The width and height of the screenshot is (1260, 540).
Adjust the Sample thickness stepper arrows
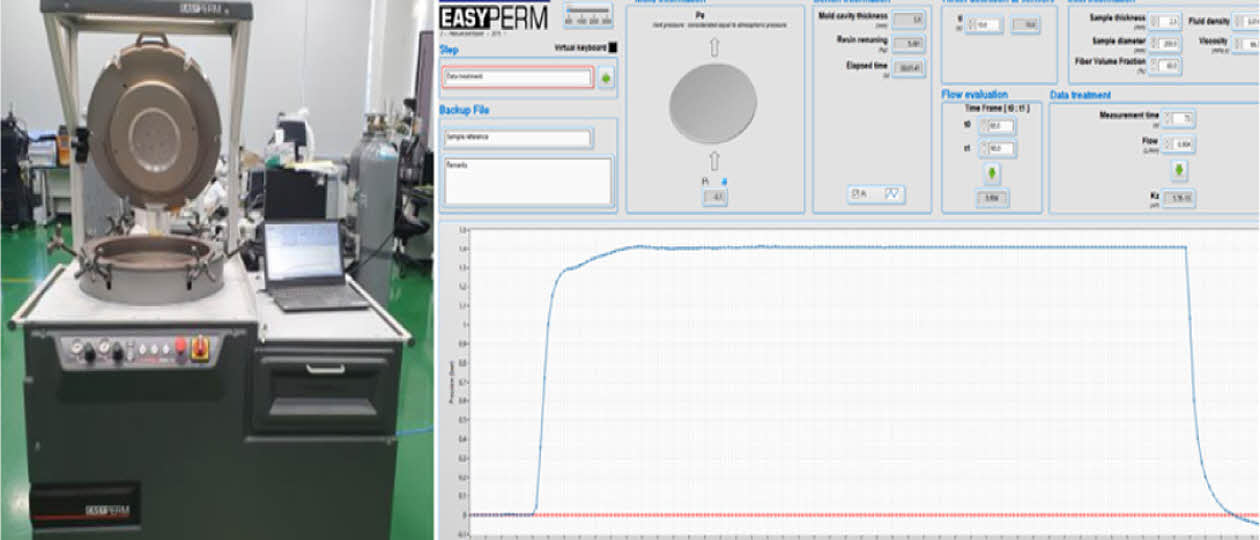click(1153, 21)
